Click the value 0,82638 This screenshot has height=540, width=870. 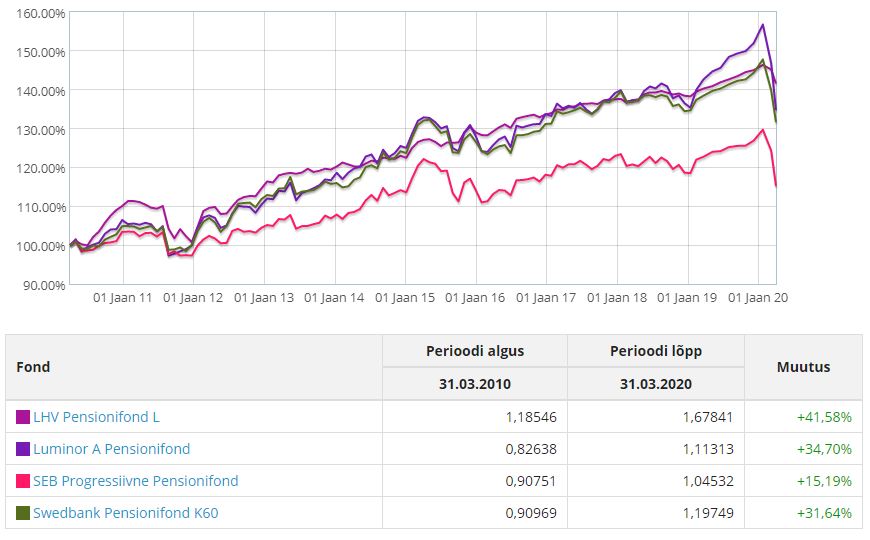click(531, 449)
